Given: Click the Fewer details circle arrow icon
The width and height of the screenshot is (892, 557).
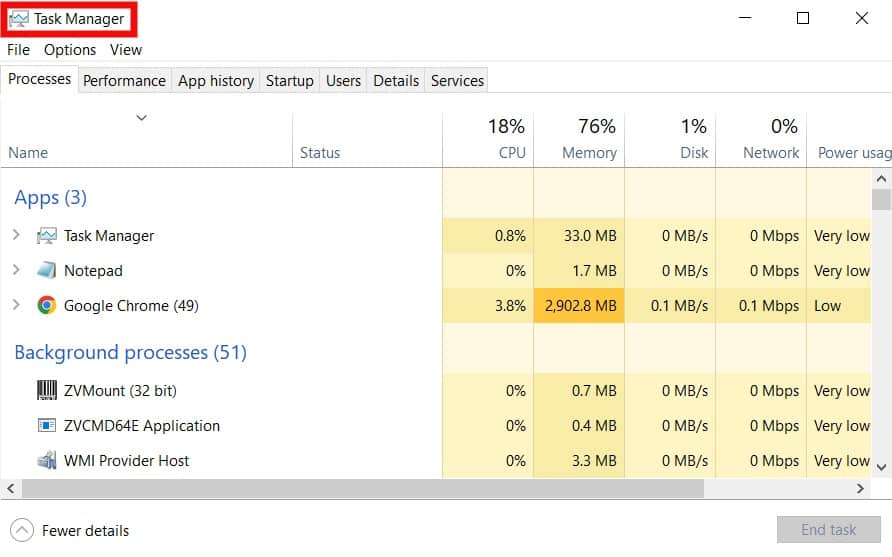Looking at the screenshot, I should coord(22,531).
